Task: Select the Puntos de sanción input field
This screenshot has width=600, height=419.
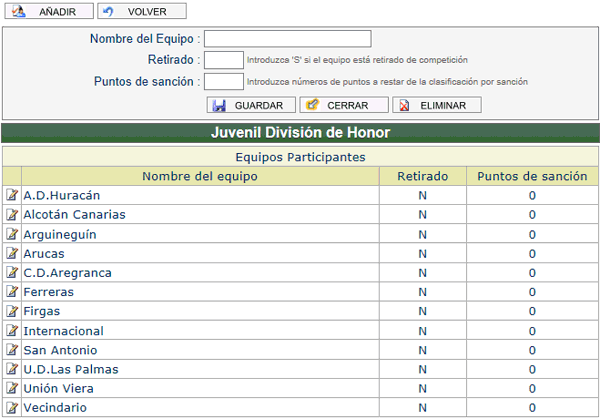Action: click(224, 81)
